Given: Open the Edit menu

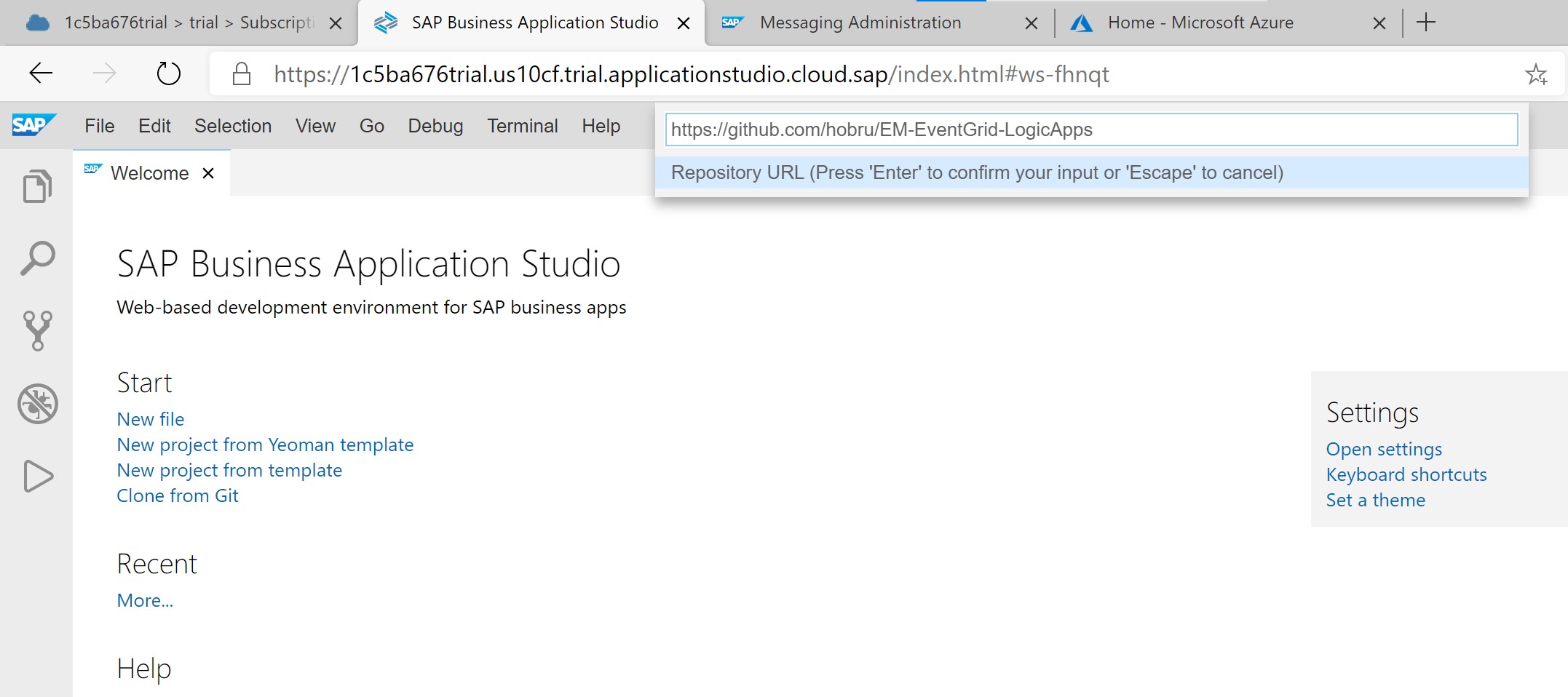Looking at the screenshot, I should pos(154,126).
